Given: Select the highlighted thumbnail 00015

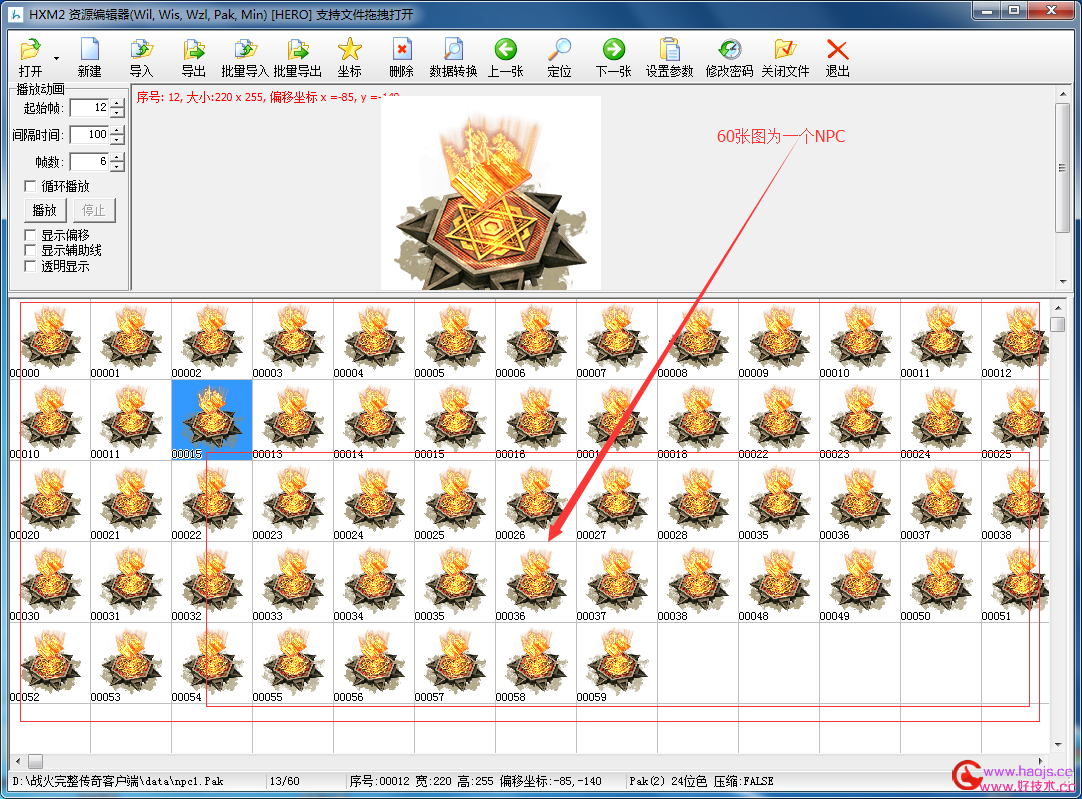Looking at the screenshot, I should point(212,420).
